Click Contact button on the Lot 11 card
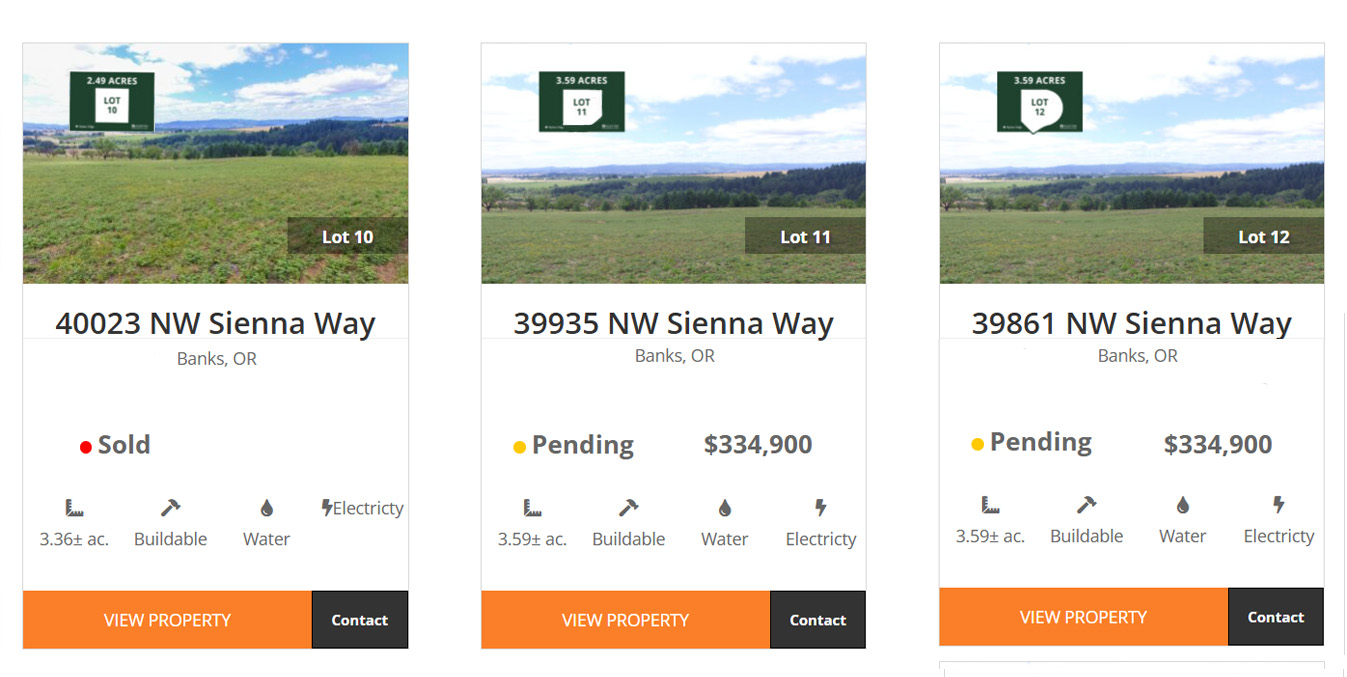 pyautogui.click(x=818, y=620)
